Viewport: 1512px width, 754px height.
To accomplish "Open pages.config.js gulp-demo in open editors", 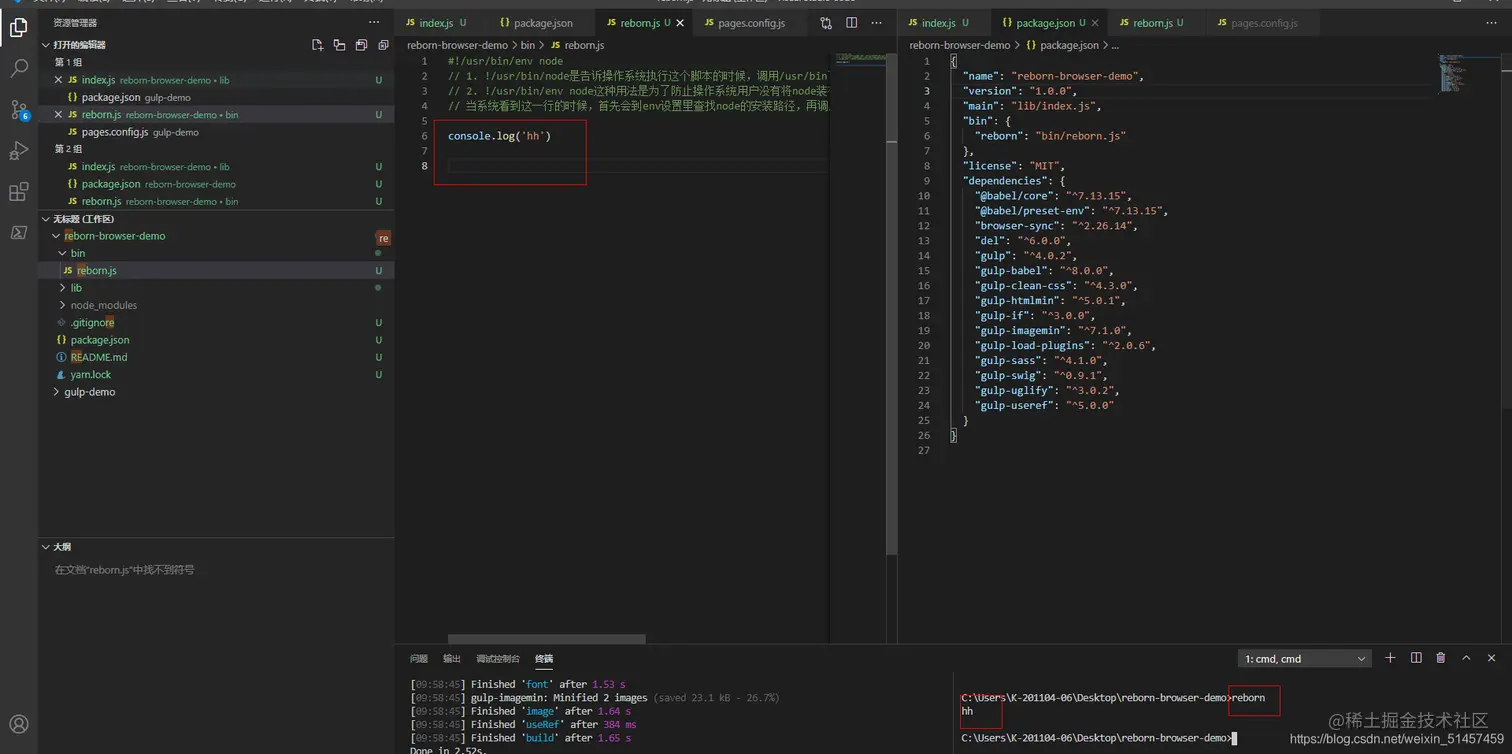I will [x=216, y=132].
